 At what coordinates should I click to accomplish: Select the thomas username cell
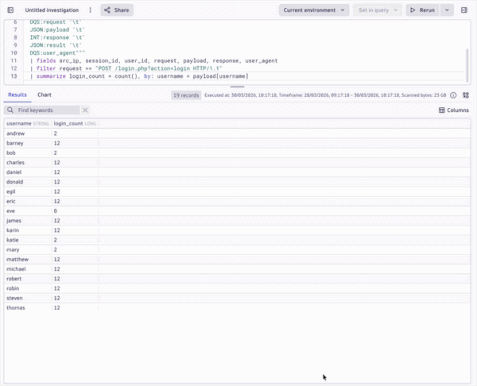28,308
